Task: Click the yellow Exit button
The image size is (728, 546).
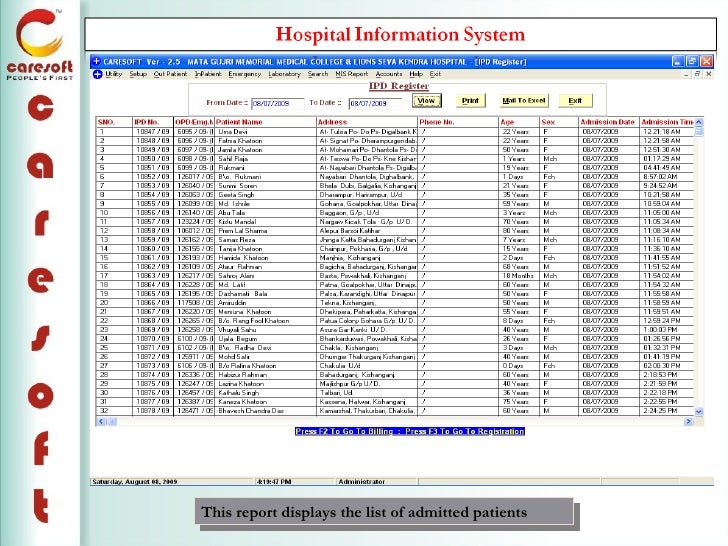Action: [575, 101]
